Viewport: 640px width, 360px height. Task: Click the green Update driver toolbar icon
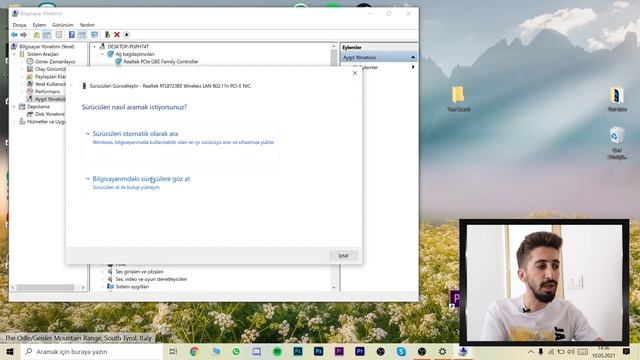107,35
